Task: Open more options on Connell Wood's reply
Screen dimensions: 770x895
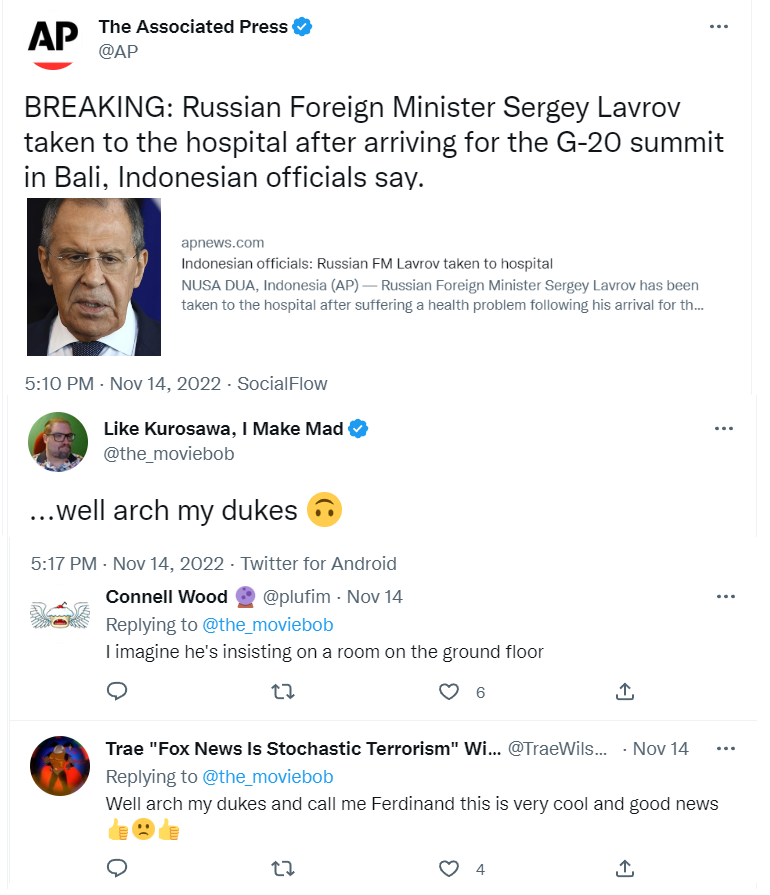Action: pyautogui.click(x=725, y=597)
